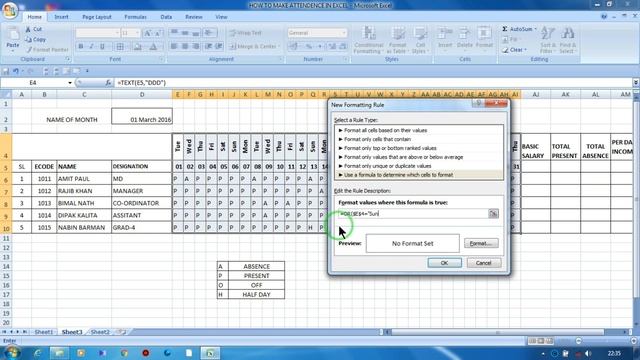Click the Insert Function fx icon
Viewport: 640px width, 360px height.
tap(108, 83)
